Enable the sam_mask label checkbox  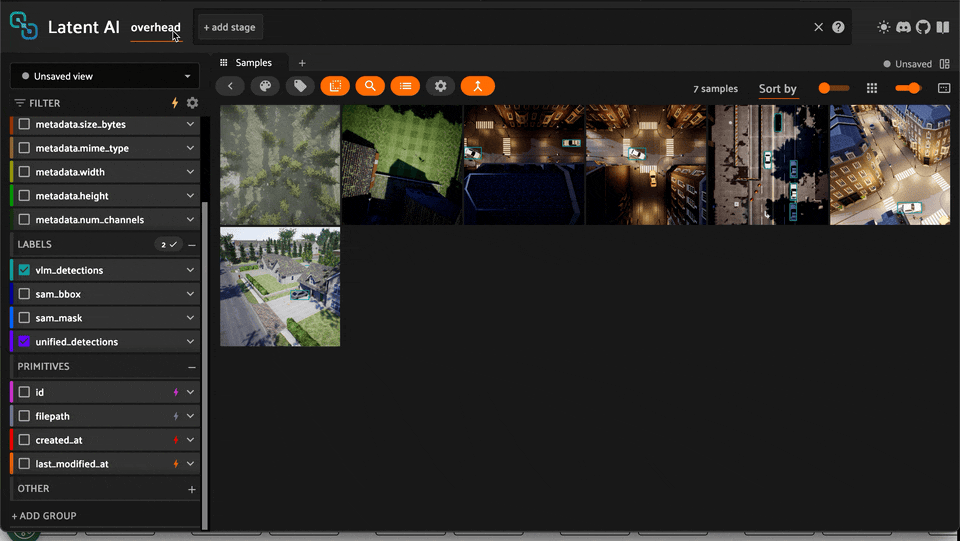point(24,318)
